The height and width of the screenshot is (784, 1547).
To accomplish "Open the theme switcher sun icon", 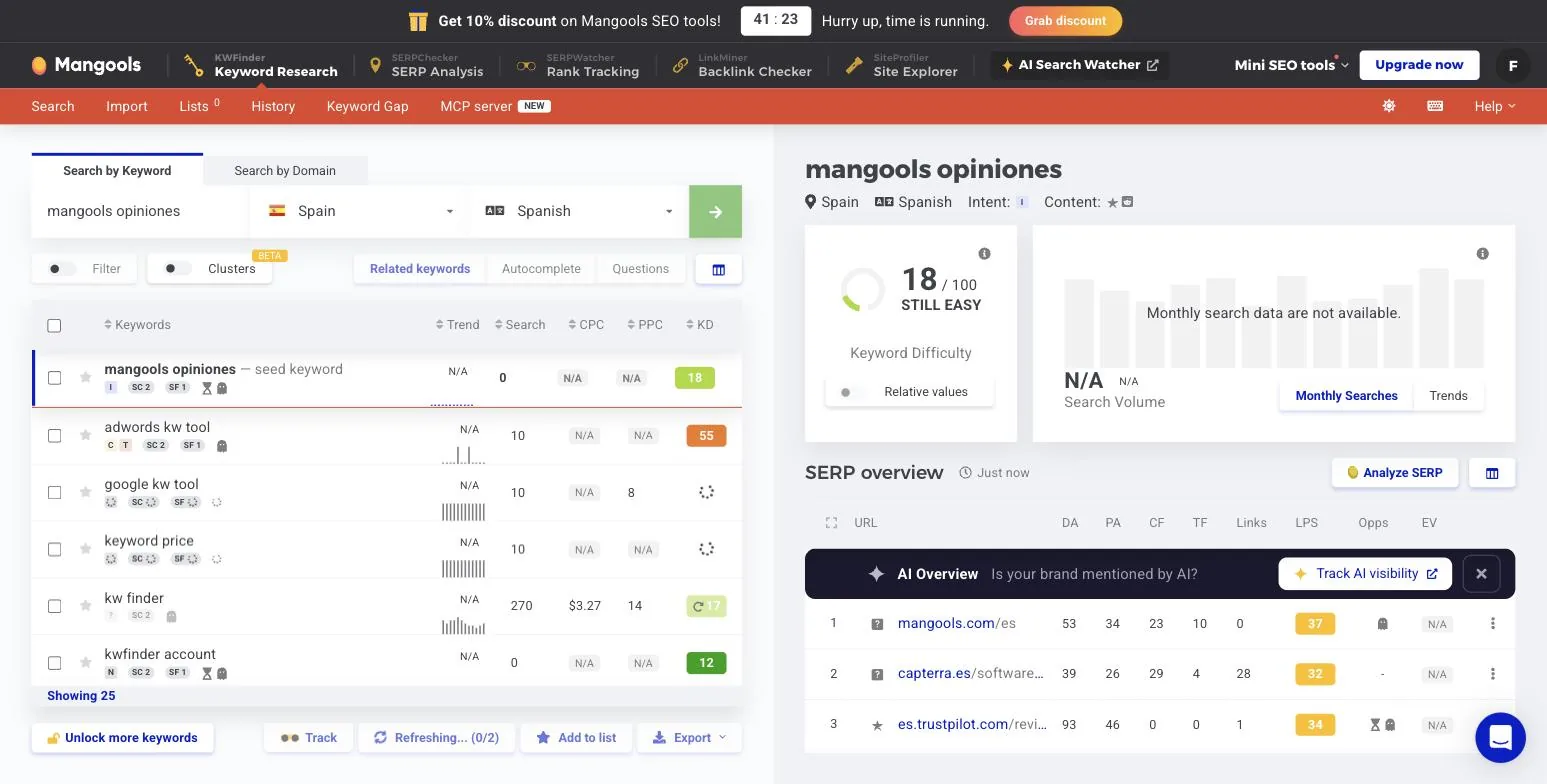I will pos(1389,106).
